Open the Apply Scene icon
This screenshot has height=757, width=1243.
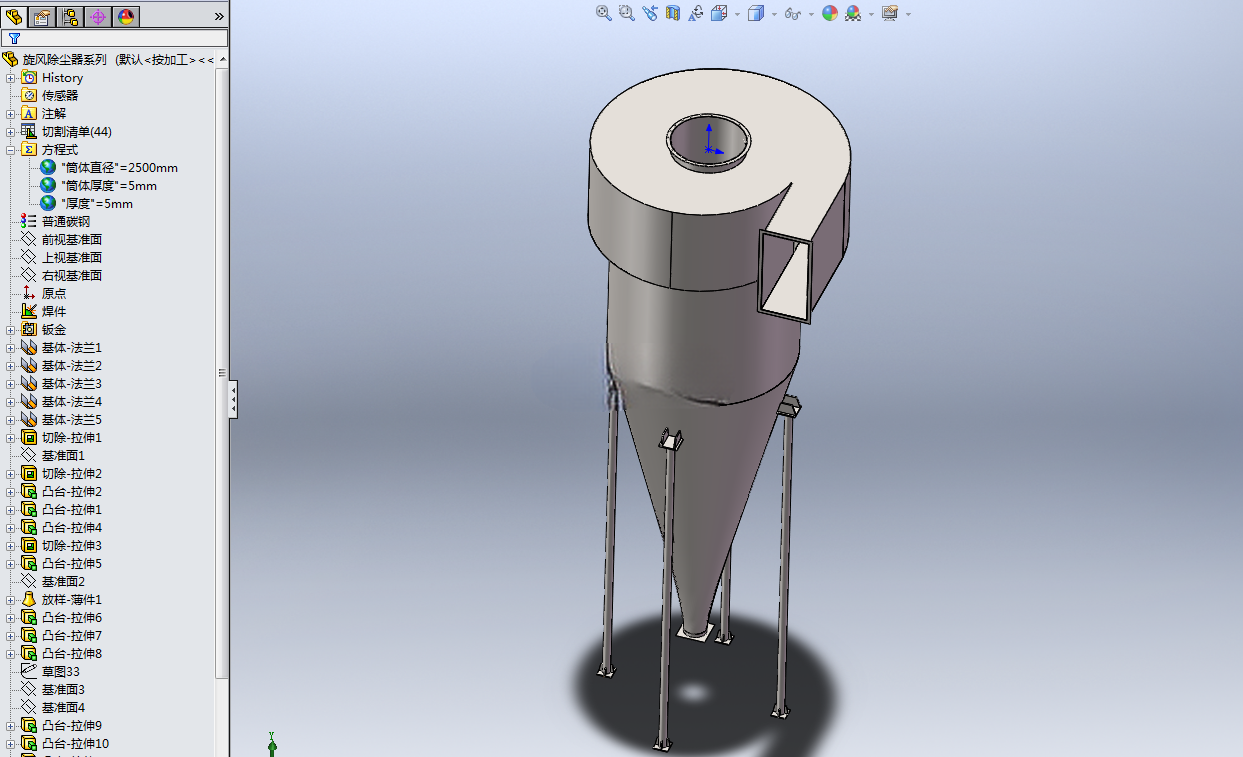[x=853, y=13]
